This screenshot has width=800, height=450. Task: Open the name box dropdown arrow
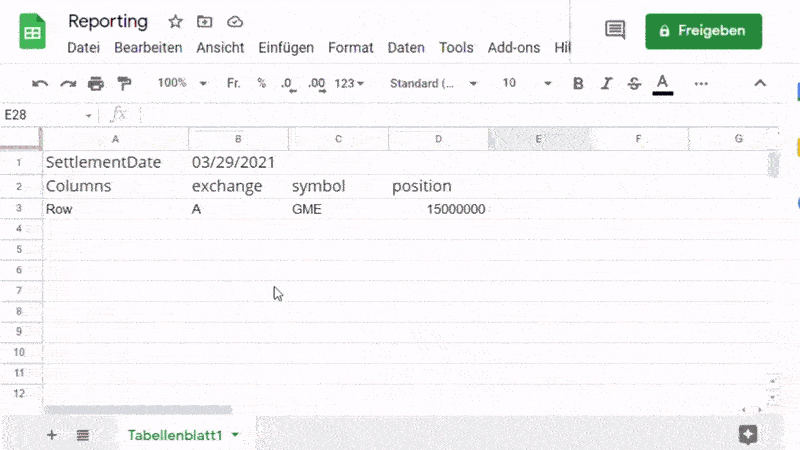[88, 115]
